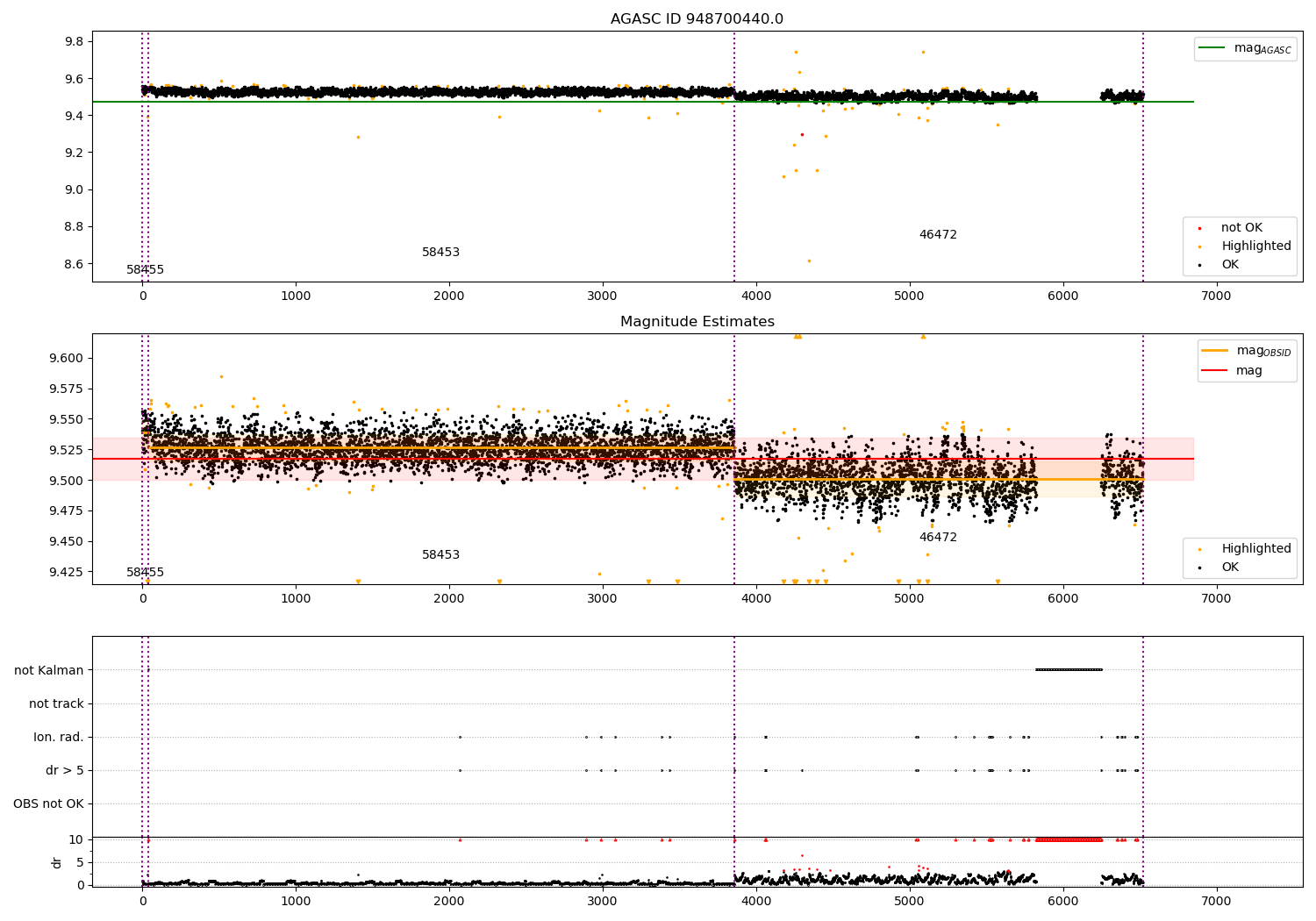Click the 9.8 y-axis tick in top plot

tap(75, 42)
